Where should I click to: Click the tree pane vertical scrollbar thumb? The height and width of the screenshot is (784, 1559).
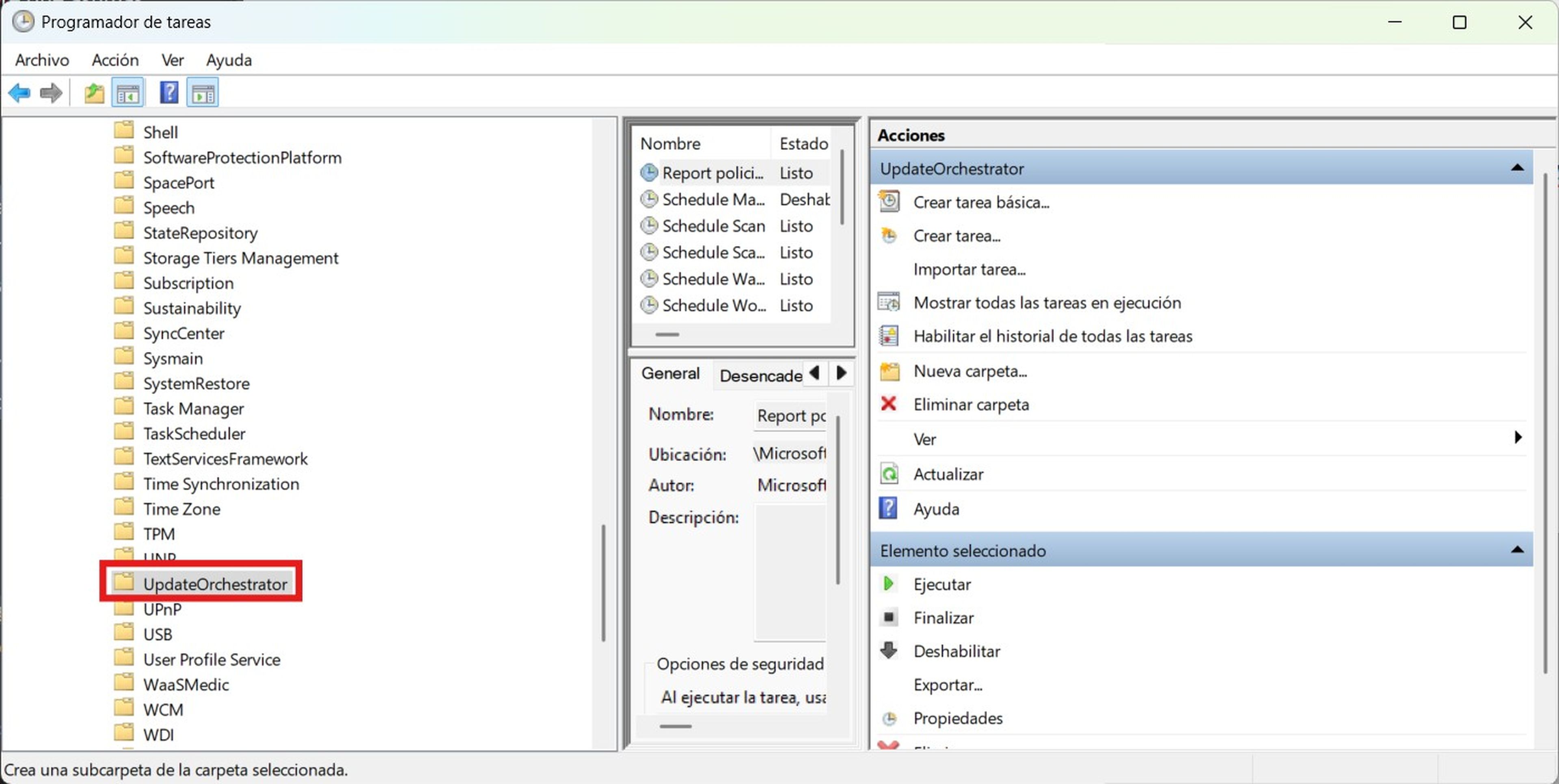point(603,583)
